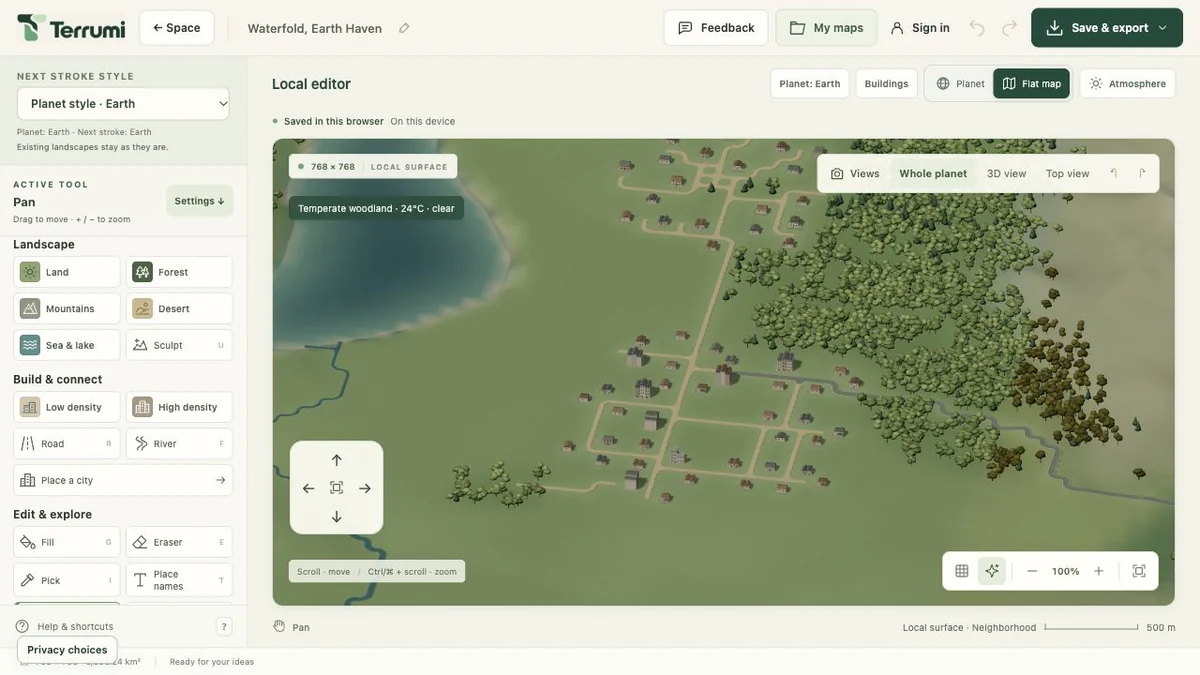Screen dimensions: 1200x675
Task: Select the Desert tool
Action: click(179, 309)
